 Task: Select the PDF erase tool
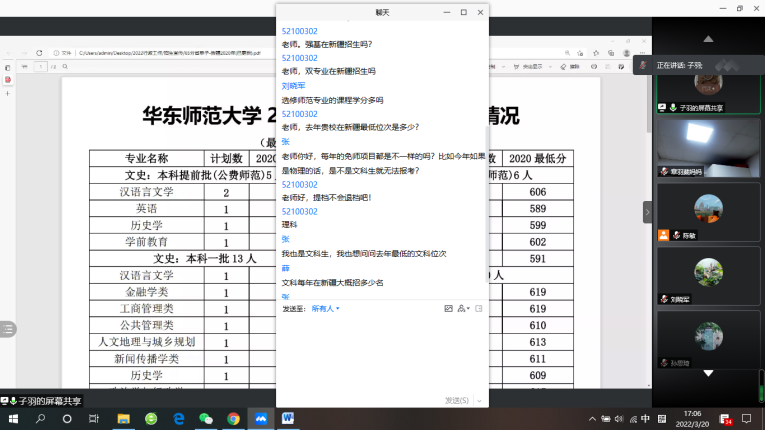570,66
